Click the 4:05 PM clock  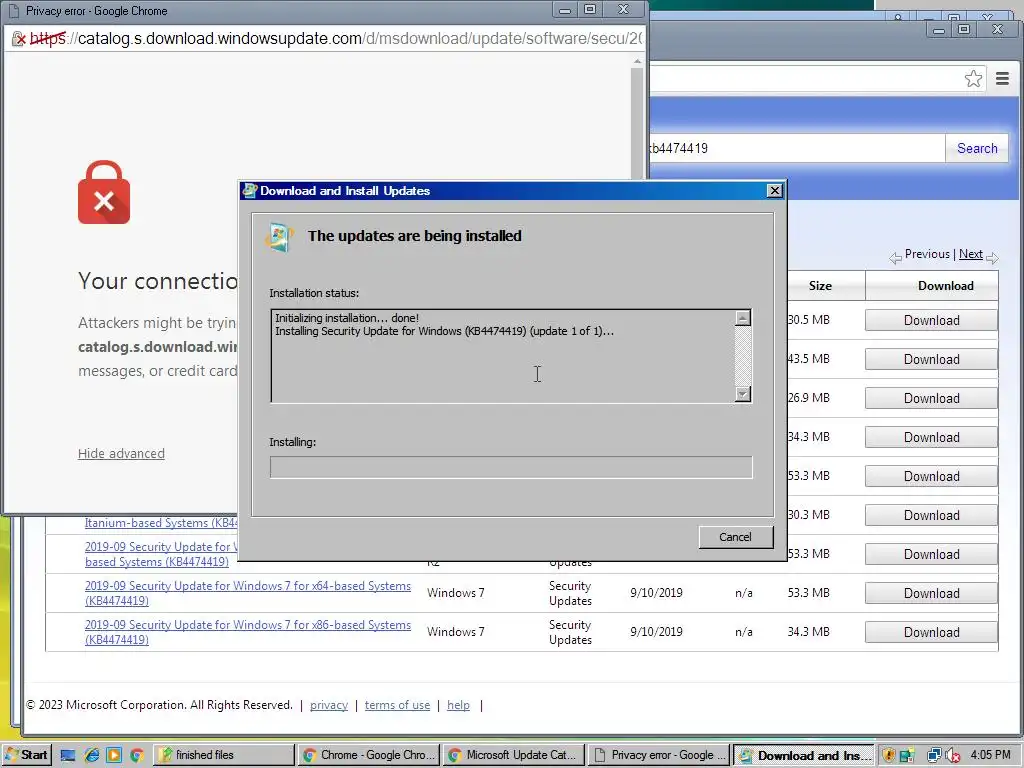click(990, 755)
